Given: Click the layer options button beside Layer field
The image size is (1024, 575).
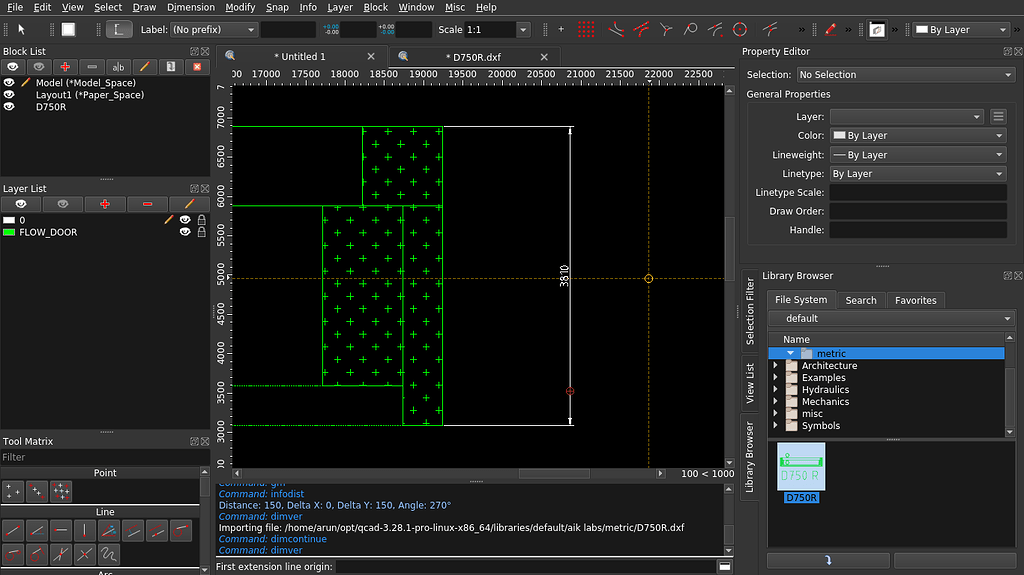Looking at the screenshot, I should (998, 116).
